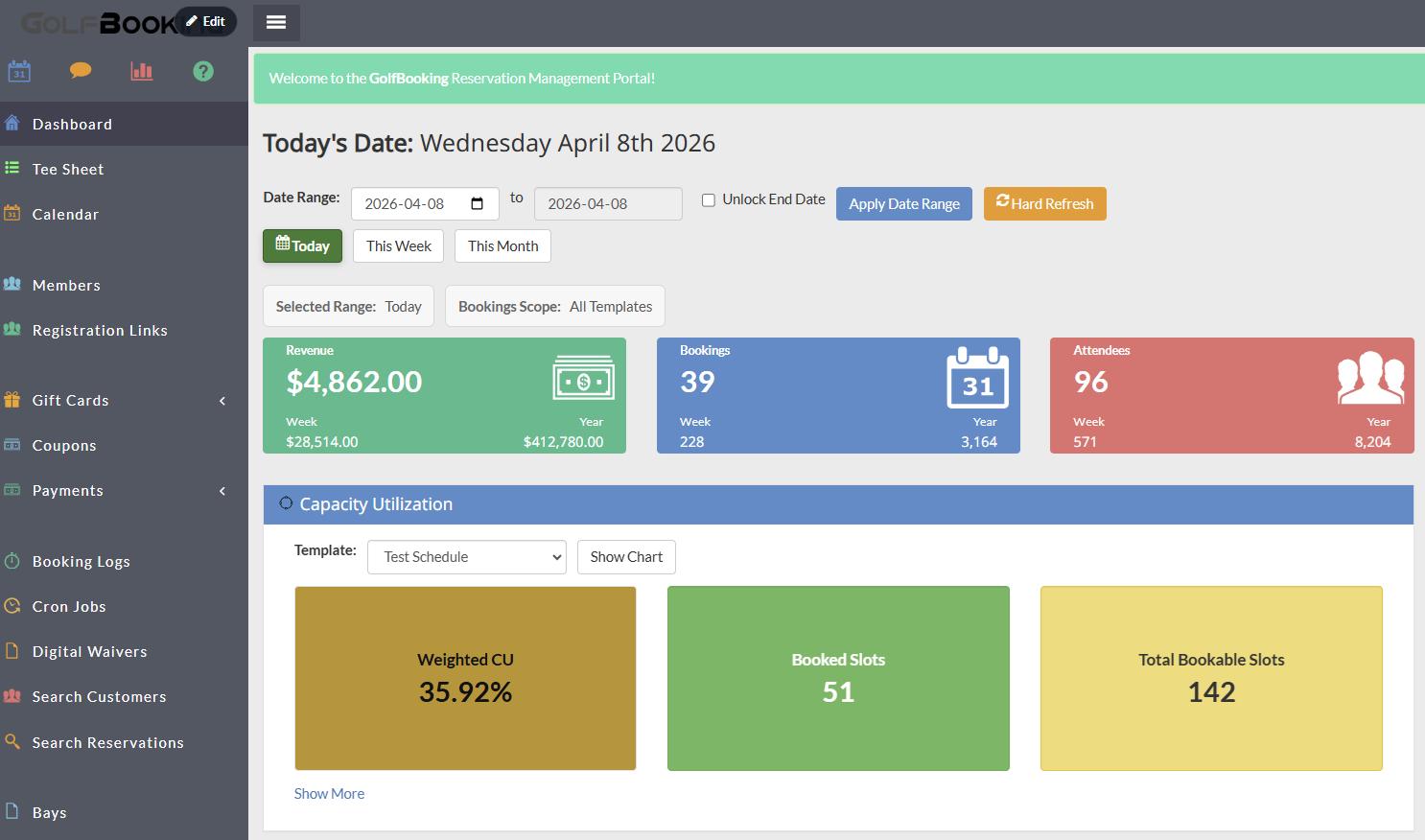Click the Show More link under Capacity Utilization
Screen dimensions: 1425x840
coord(329,793)
